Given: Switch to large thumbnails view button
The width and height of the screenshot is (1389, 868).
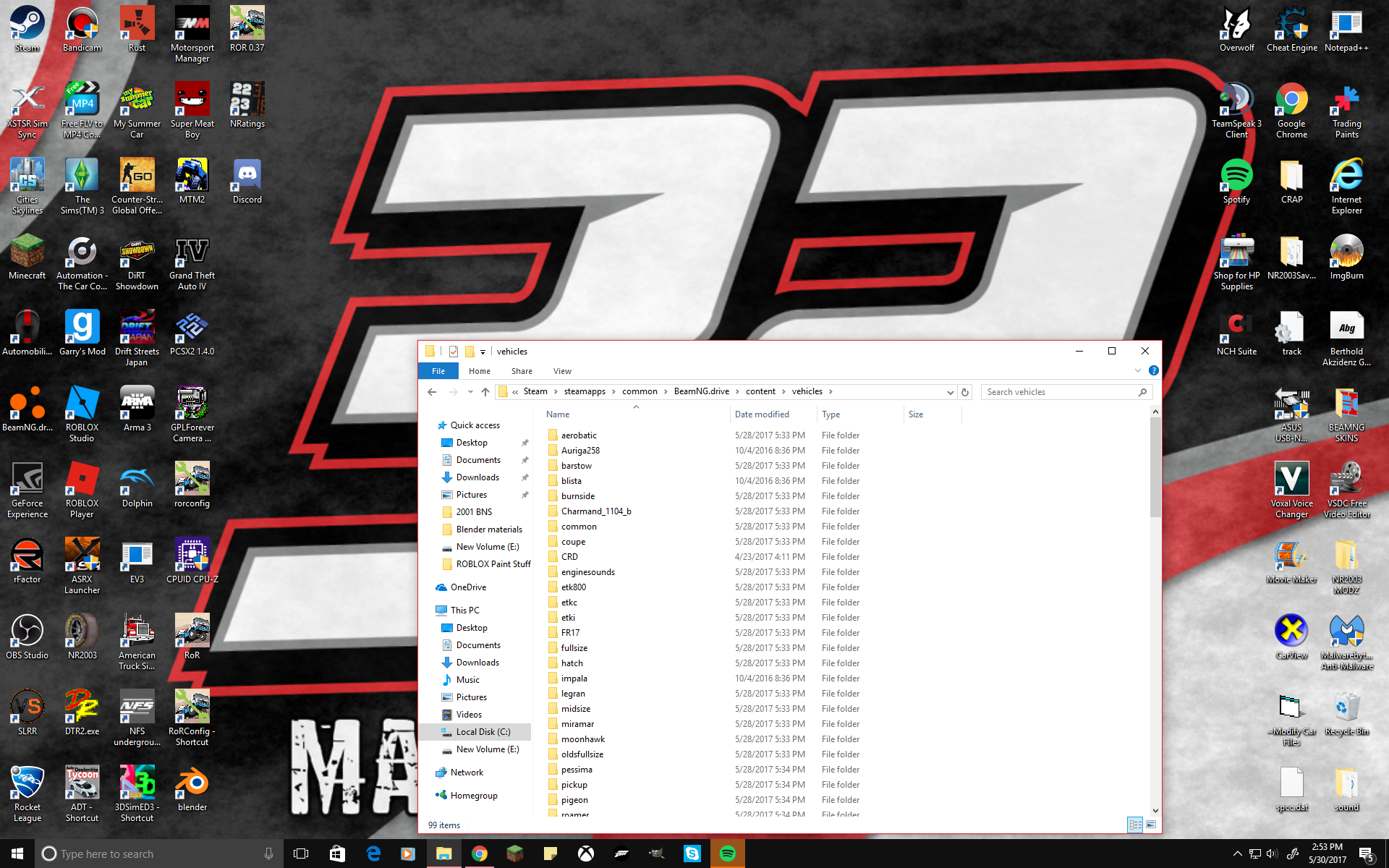Looking at the screenshot, I should [1151, 825].
